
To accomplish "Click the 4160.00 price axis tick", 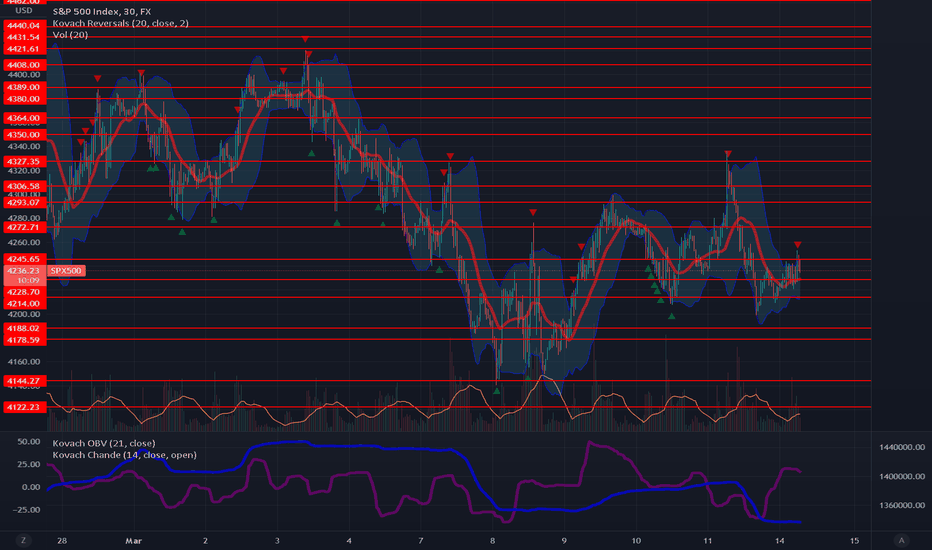I will [24, 362].
